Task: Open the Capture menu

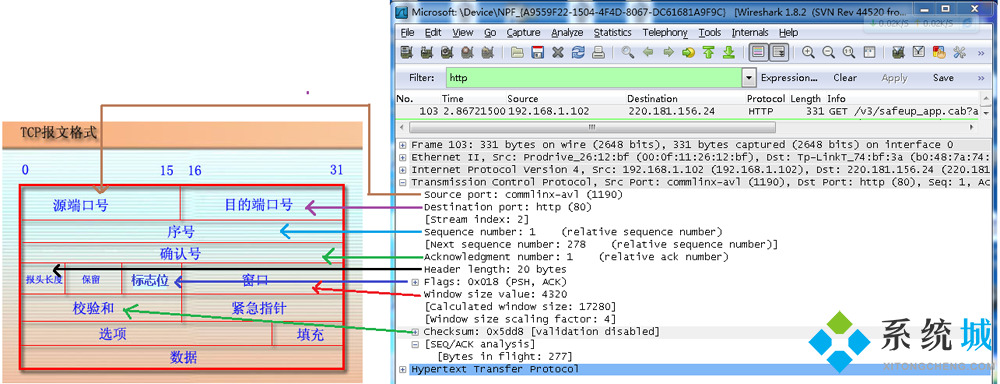Action: pos(523,33)
